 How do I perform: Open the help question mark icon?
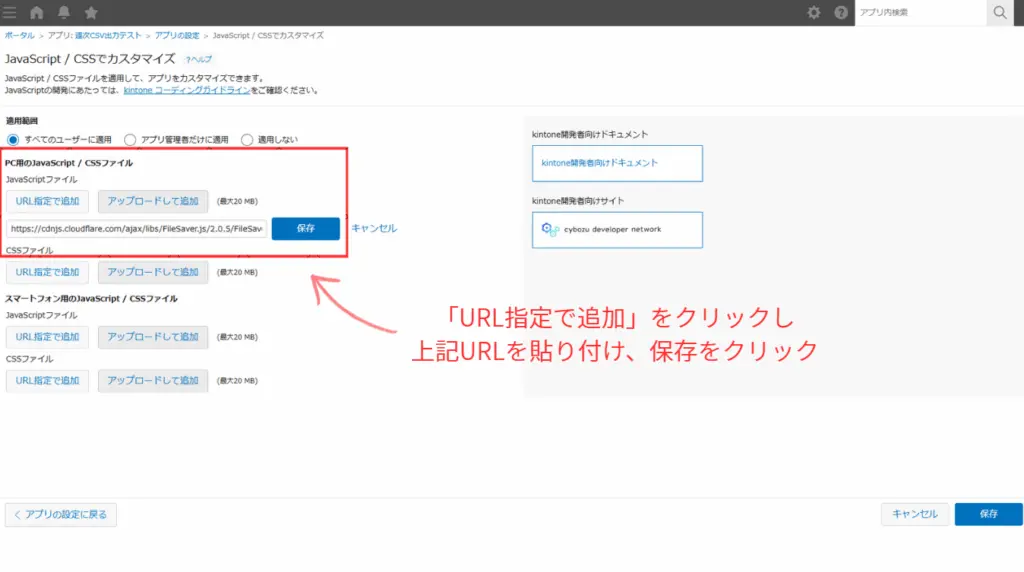841,12
